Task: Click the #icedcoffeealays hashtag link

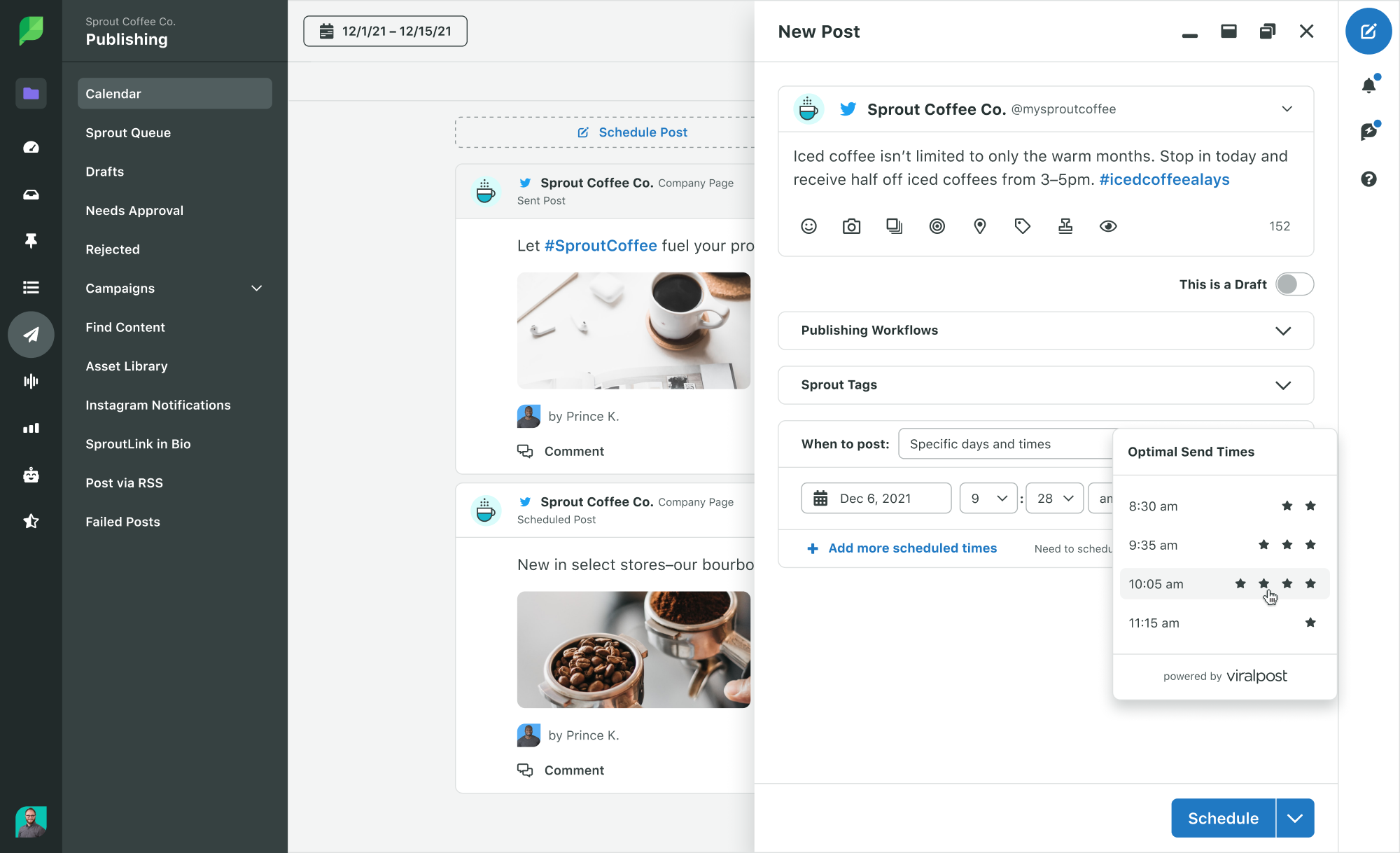Action: tap(1163, 180)
